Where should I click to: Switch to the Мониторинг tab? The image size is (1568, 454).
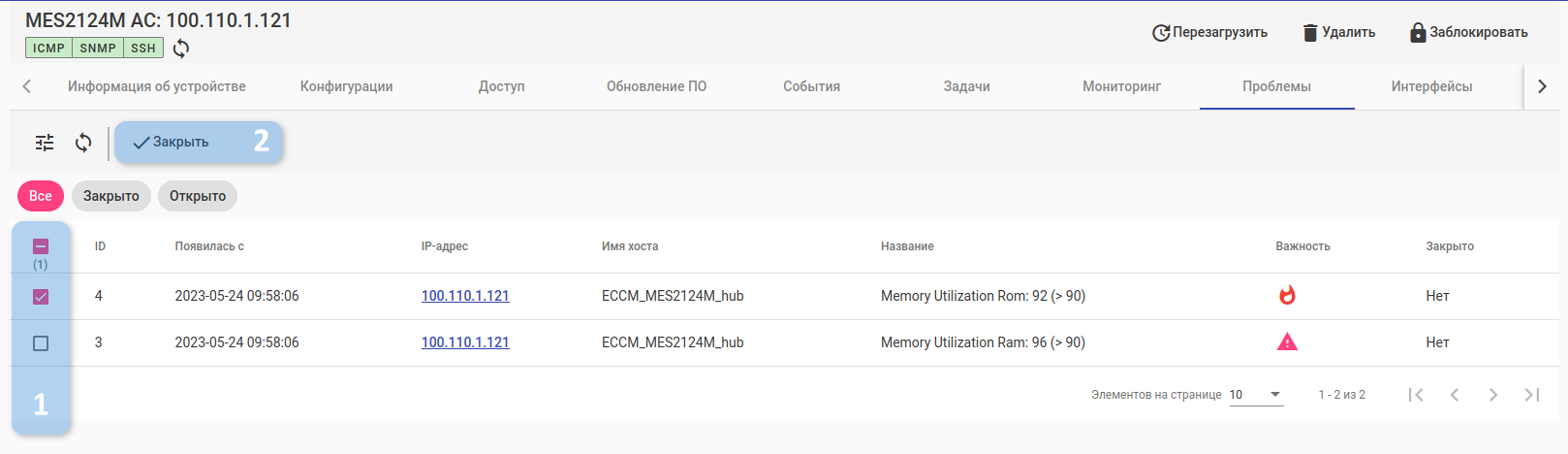(x=1121, y=86)
